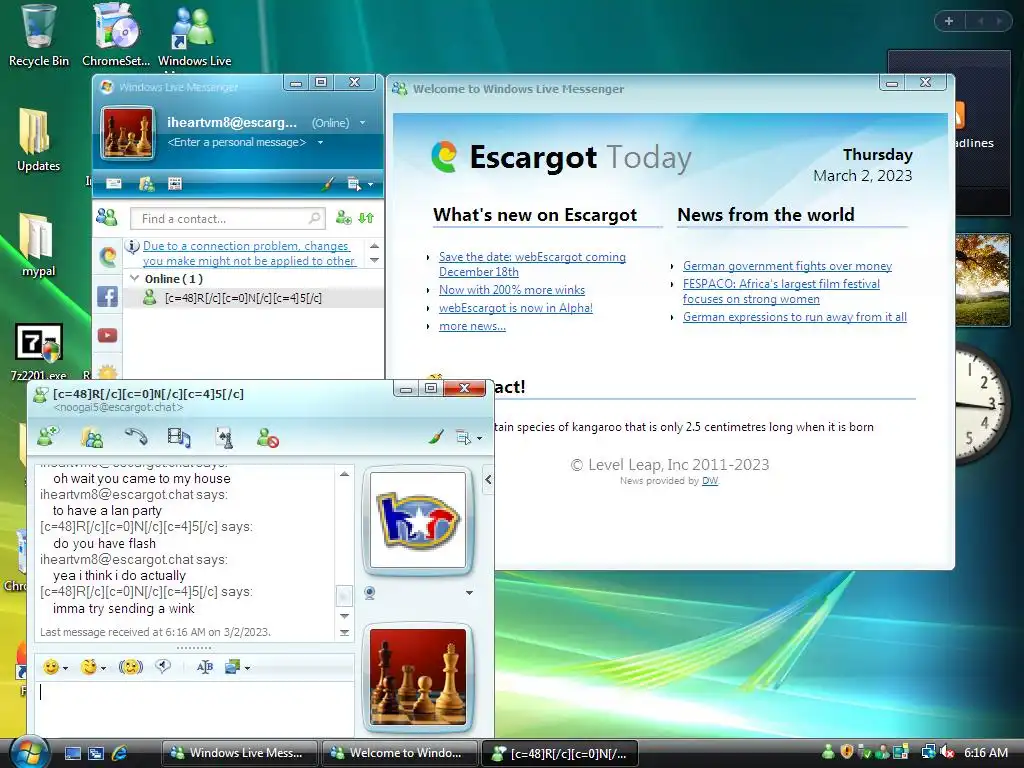The image size is (1024, 768).
Task: Click your chess display picture in the chat window
Action: [418, 677]
